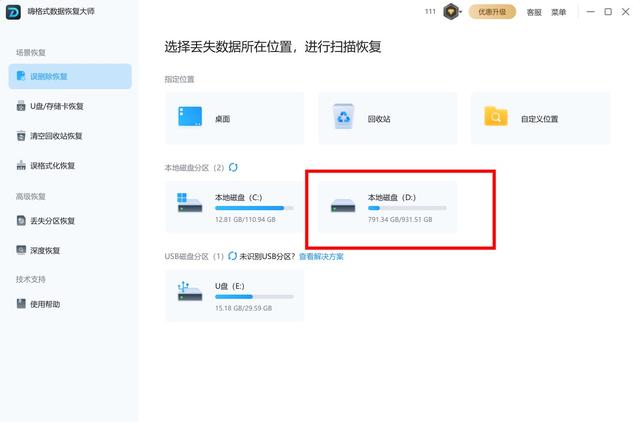Select 丢失分区恢复 in sidebar
Viewport: 640px width, 422px height.
[70, 221]
